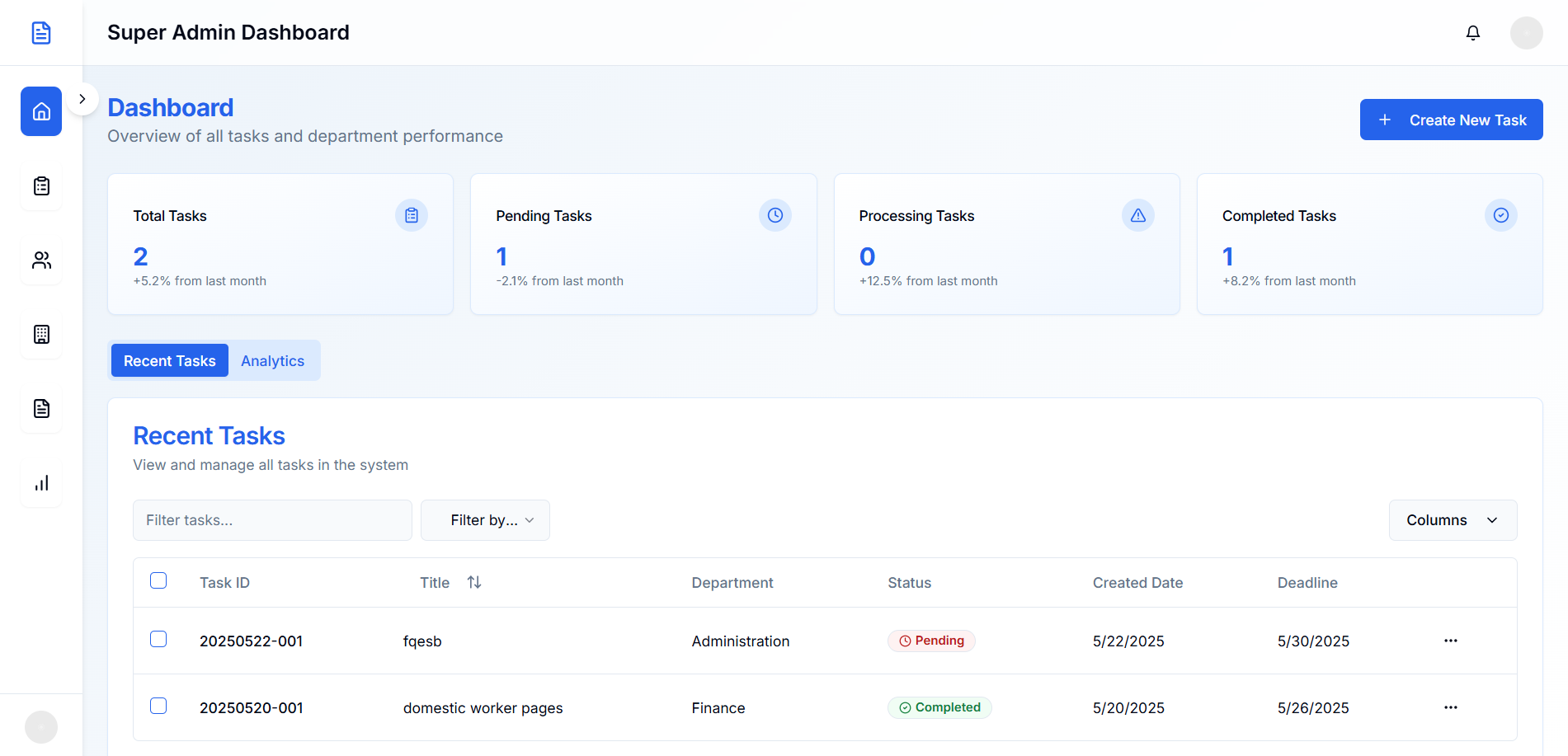Screen dimensions: 1568x756
Task: Click the 5/22/2025 created date cell
Action: [1128, 641]
